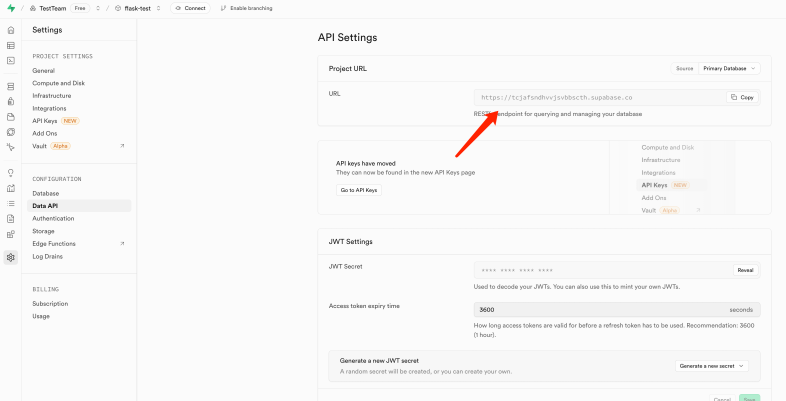The height and width of the screenshot is (401, 786).
Task: Click the Connect button in top bar
Action: pyautogui.click(x=190, y=8)
